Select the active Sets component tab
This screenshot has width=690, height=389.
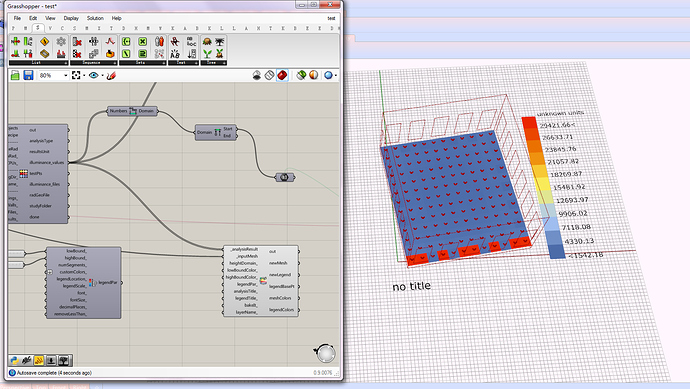point(38,28)
